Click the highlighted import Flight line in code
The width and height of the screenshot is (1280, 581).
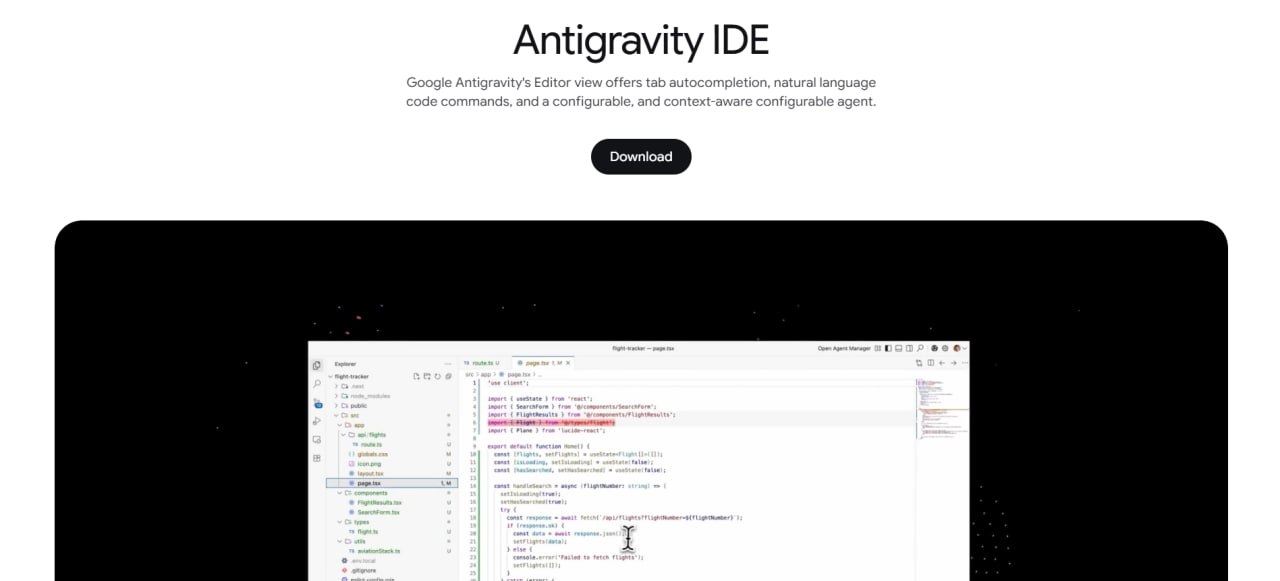(x=551, y=423)
